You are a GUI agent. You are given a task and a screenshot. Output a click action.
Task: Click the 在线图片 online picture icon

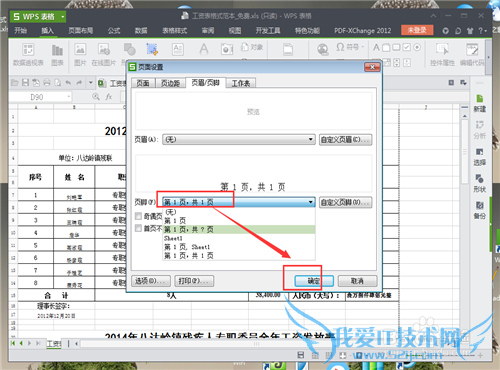point(104,50)
